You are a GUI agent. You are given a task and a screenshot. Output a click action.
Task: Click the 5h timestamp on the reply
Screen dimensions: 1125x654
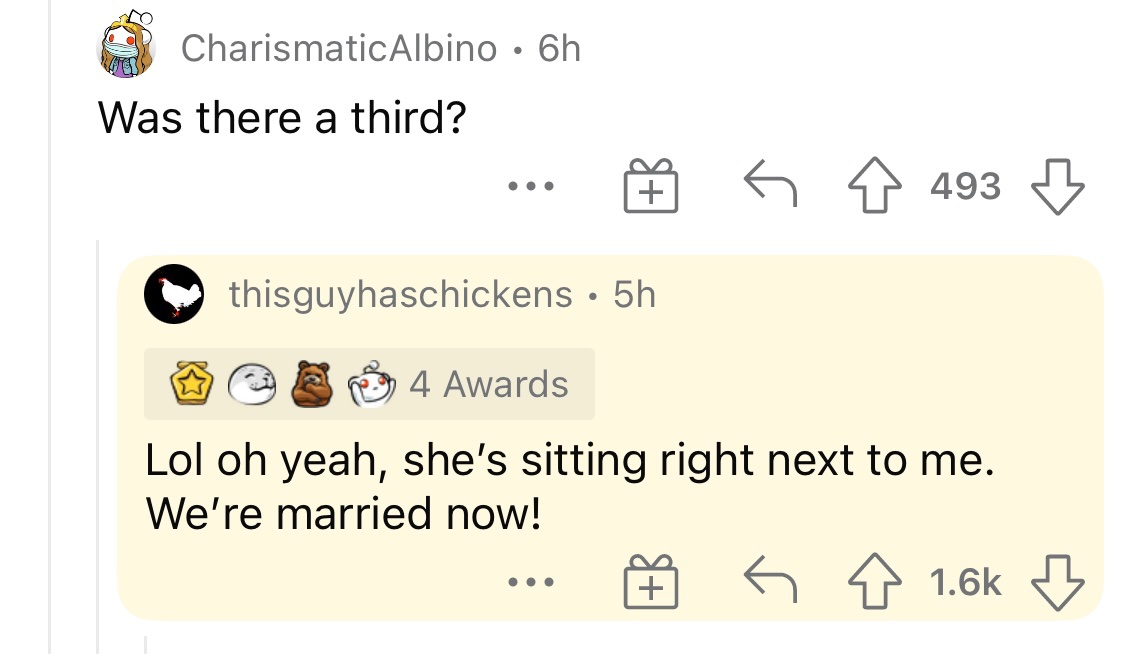[x=634, y=294]
